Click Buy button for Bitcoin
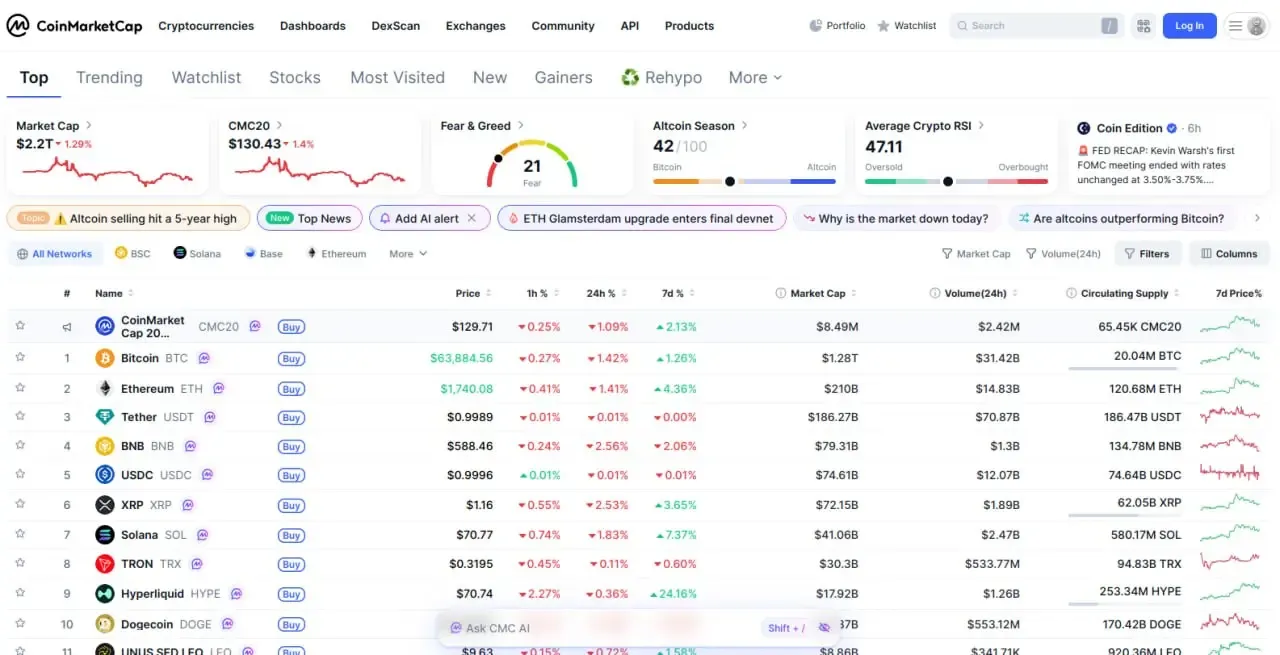 [x=291, y=359]
